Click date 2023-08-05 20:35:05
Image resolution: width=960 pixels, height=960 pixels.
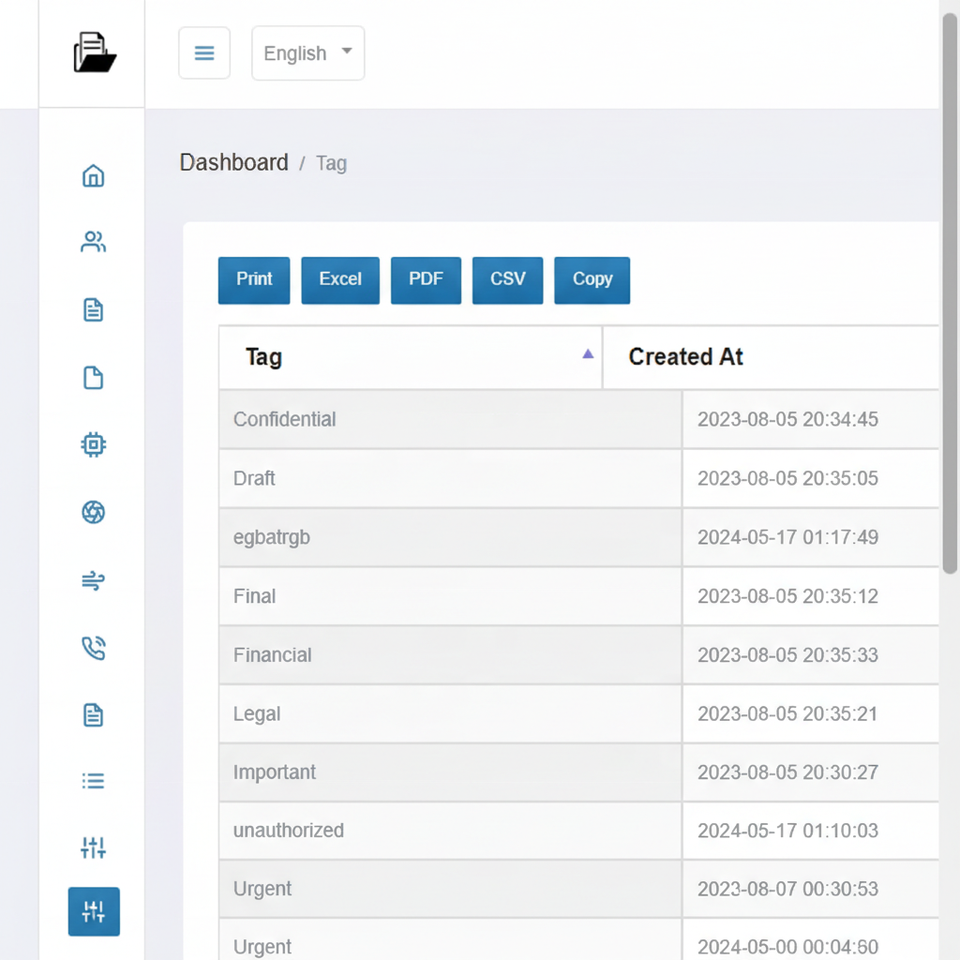(787, 478)
